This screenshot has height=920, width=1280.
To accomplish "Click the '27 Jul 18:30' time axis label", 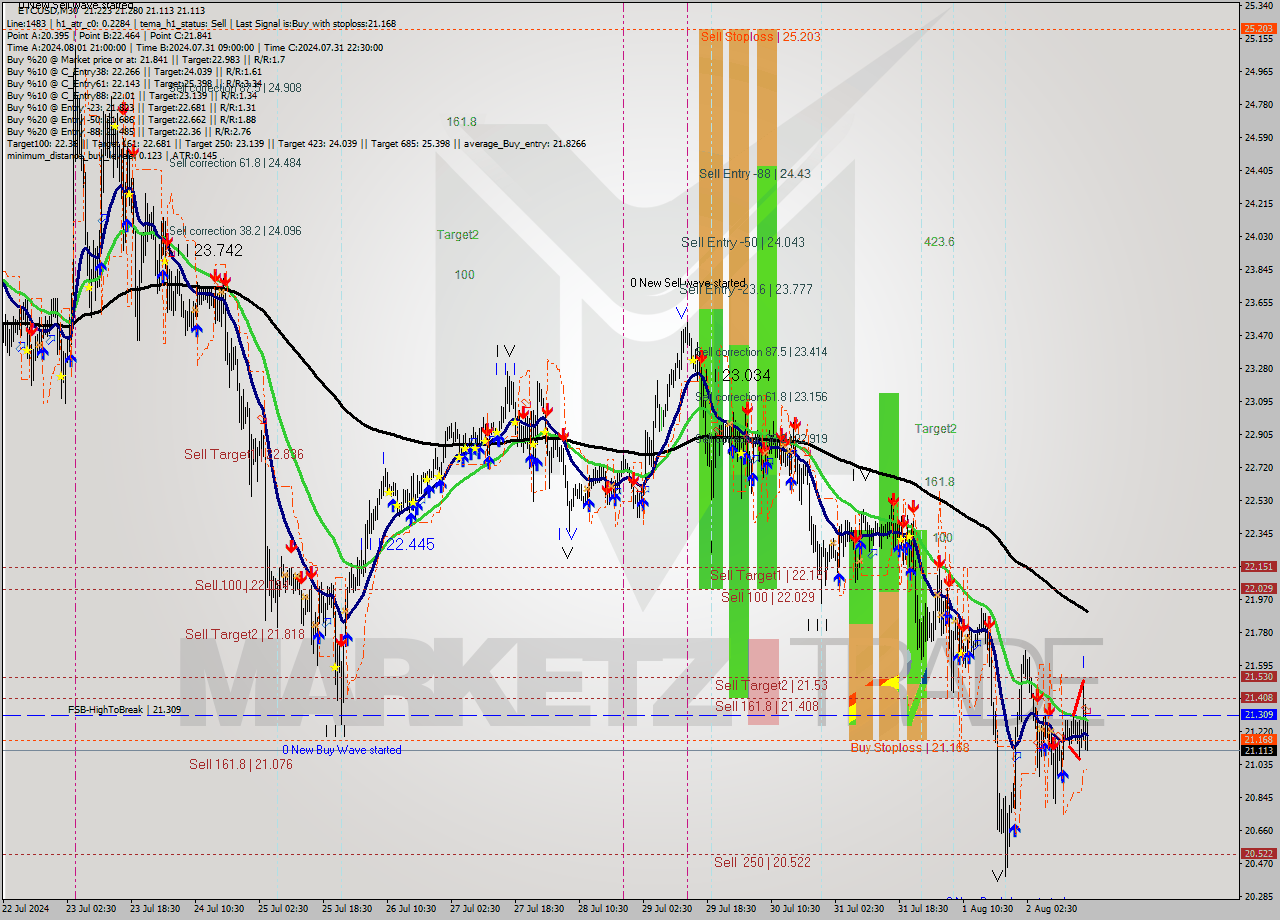I will [x=538, y=909].
